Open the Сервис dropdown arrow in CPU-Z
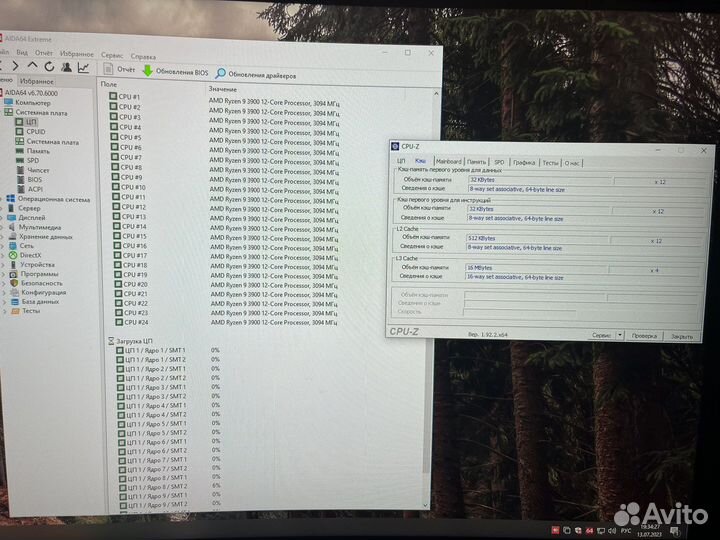Viewport: 720px width, 540px height. coord(620,335)
